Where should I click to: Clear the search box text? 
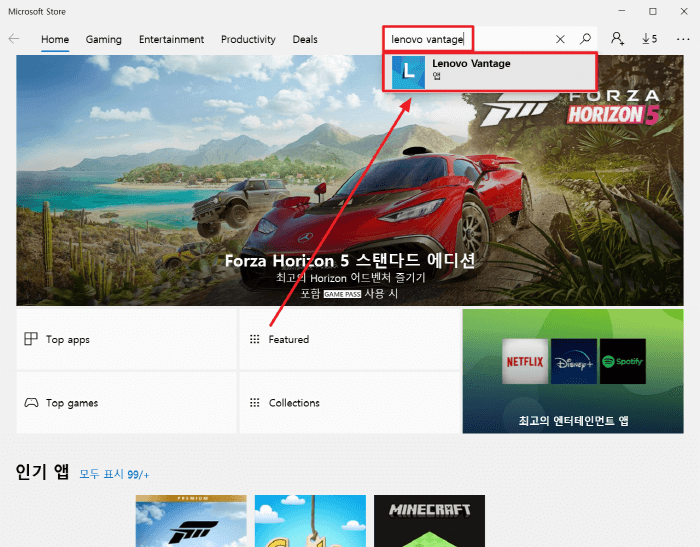[560, 39]
